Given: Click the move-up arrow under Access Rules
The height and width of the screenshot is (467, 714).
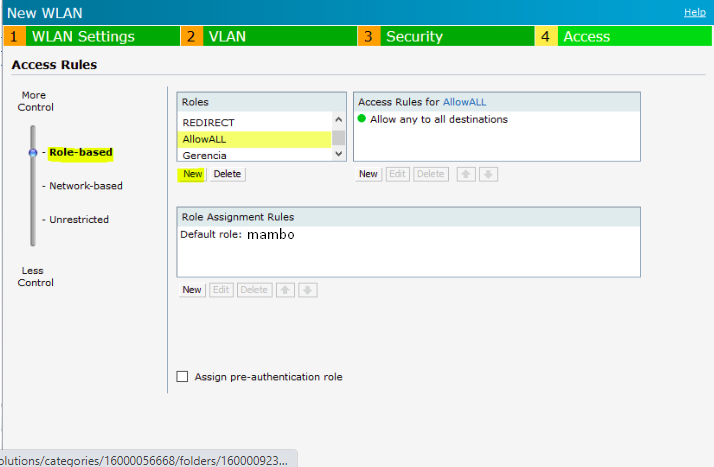Looking at the screenshot, I should point(465,174).
